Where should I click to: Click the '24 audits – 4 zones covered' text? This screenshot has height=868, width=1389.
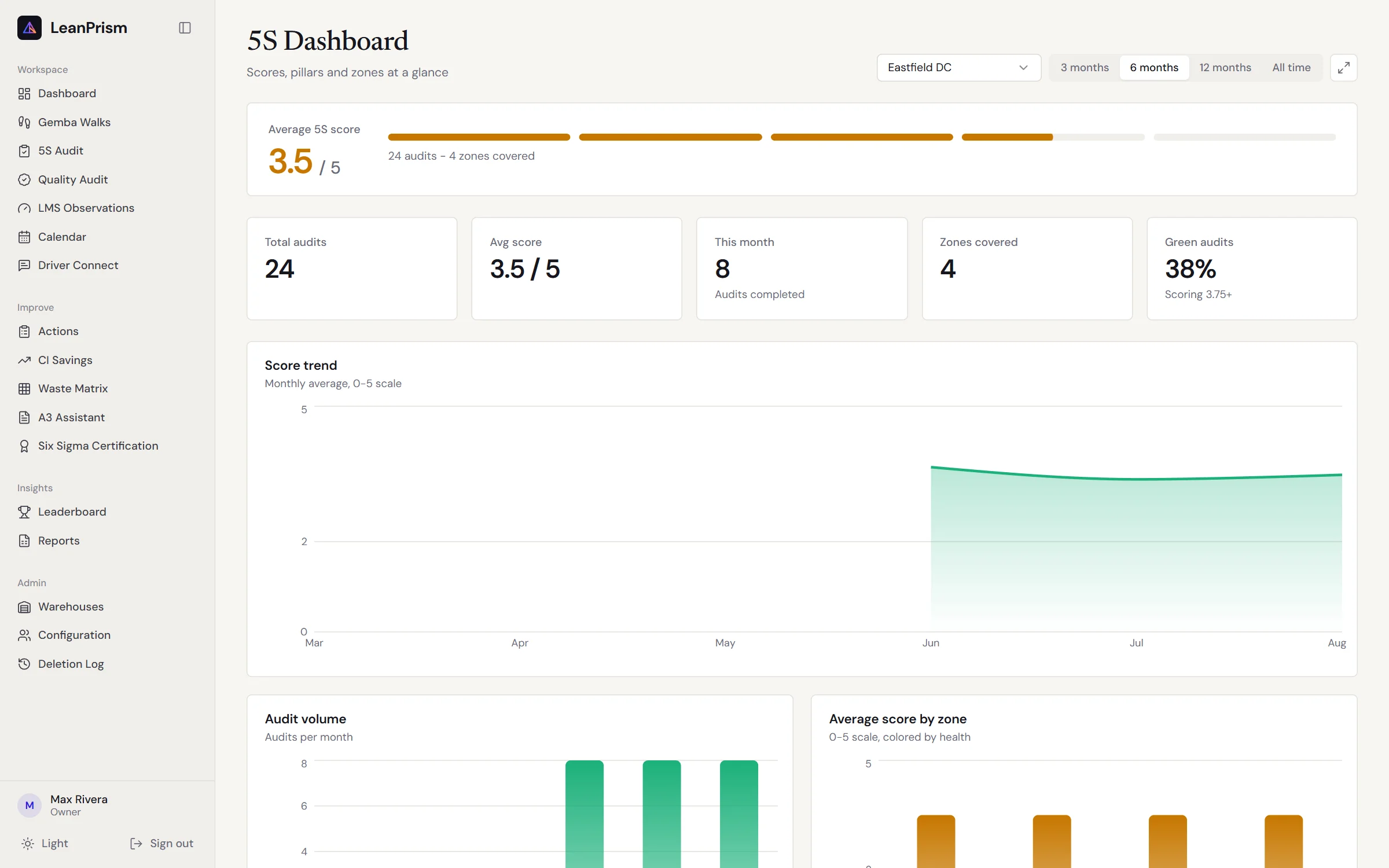[461, 156]
